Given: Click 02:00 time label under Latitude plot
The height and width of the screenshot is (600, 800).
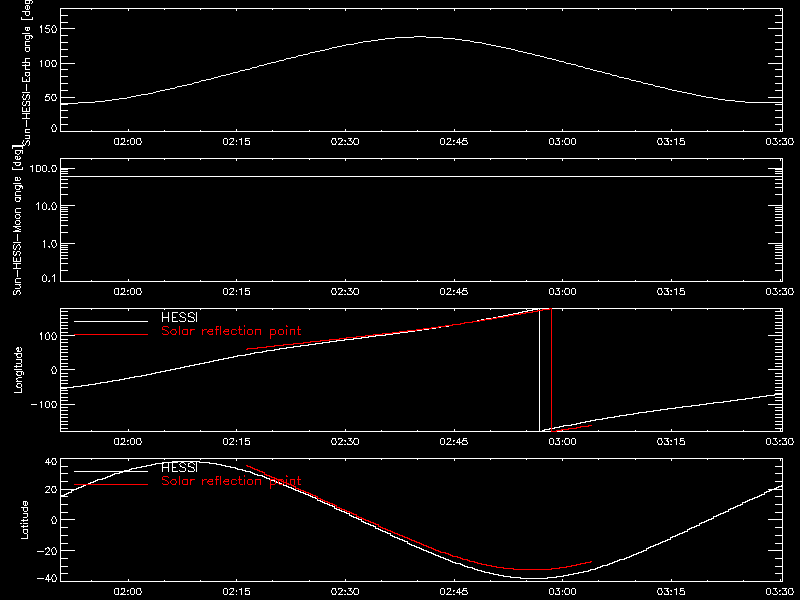Looking at the screenshot, I should pos(128,592).
